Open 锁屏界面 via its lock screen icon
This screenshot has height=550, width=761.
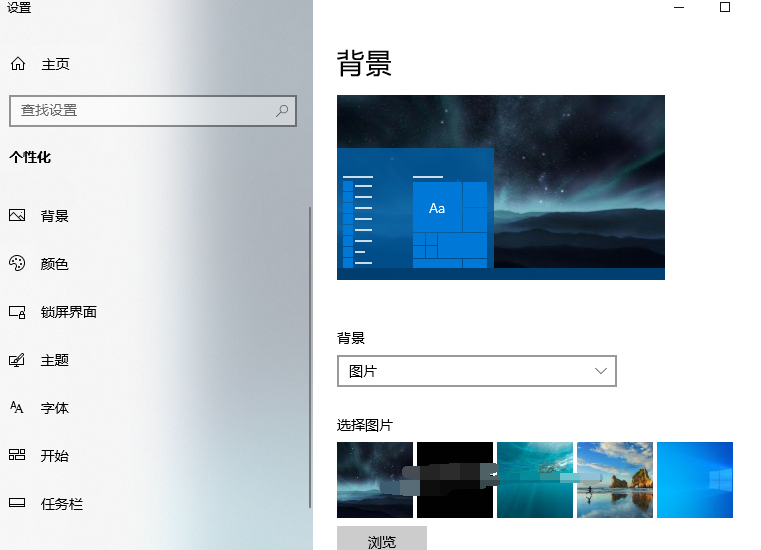[17, 312]
